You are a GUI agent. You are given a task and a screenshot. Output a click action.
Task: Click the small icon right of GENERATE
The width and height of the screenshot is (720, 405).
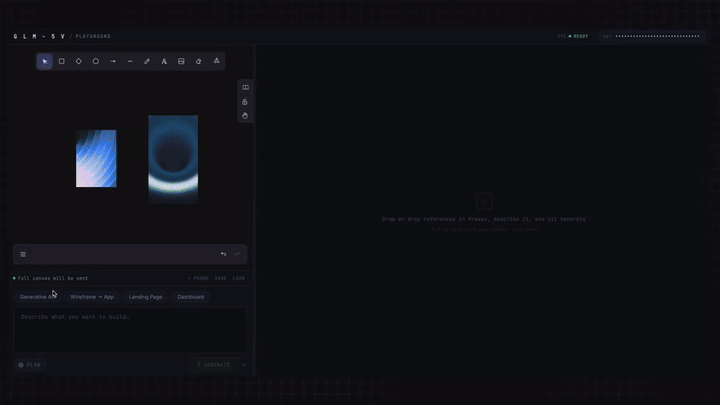tap(244, 365)
